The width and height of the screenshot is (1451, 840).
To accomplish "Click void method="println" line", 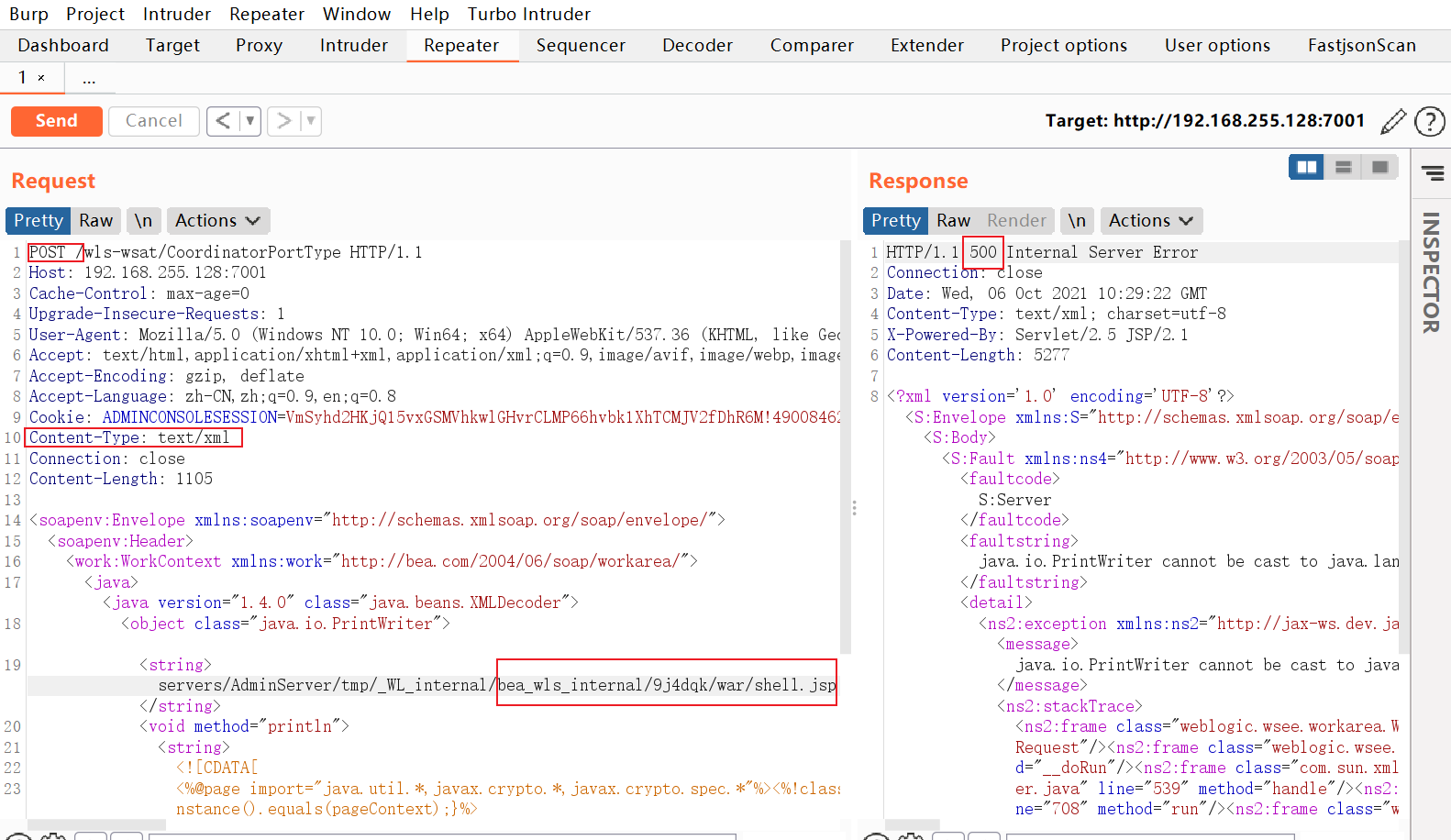I will (244, 726).
